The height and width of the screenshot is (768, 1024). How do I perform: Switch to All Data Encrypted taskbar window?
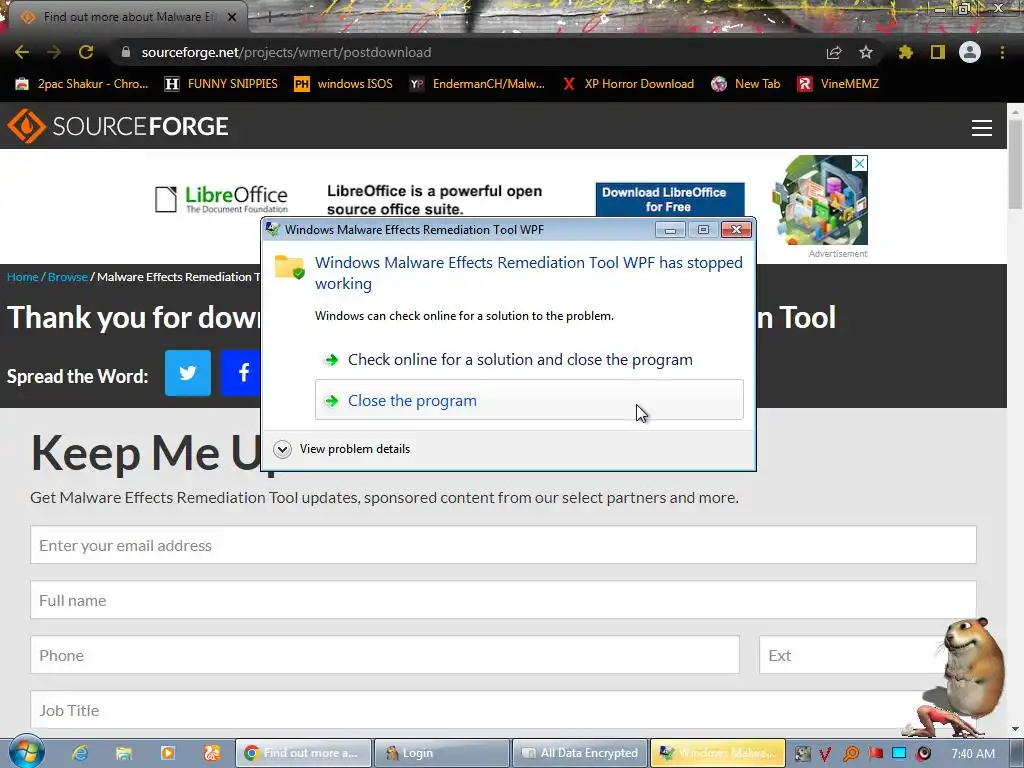580,753
